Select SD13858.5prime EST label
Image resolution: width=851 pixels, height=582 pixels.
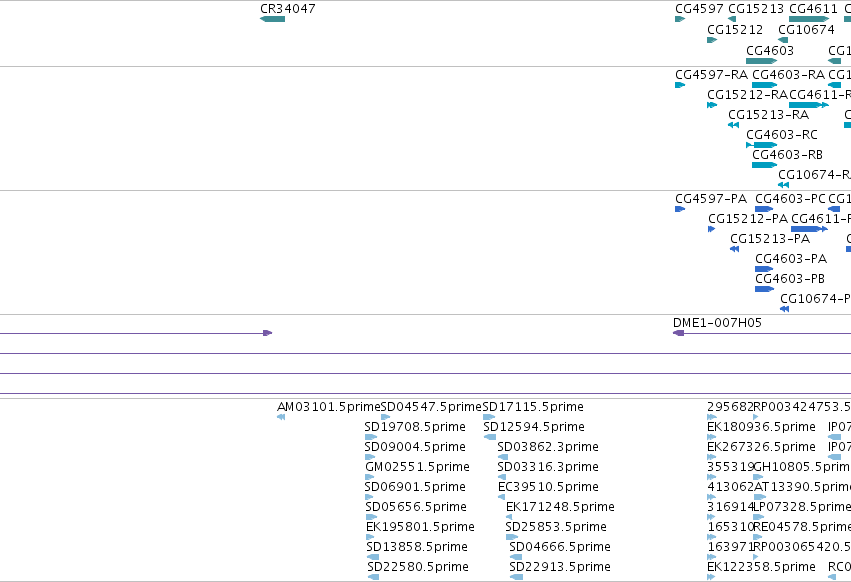(417, 547)
